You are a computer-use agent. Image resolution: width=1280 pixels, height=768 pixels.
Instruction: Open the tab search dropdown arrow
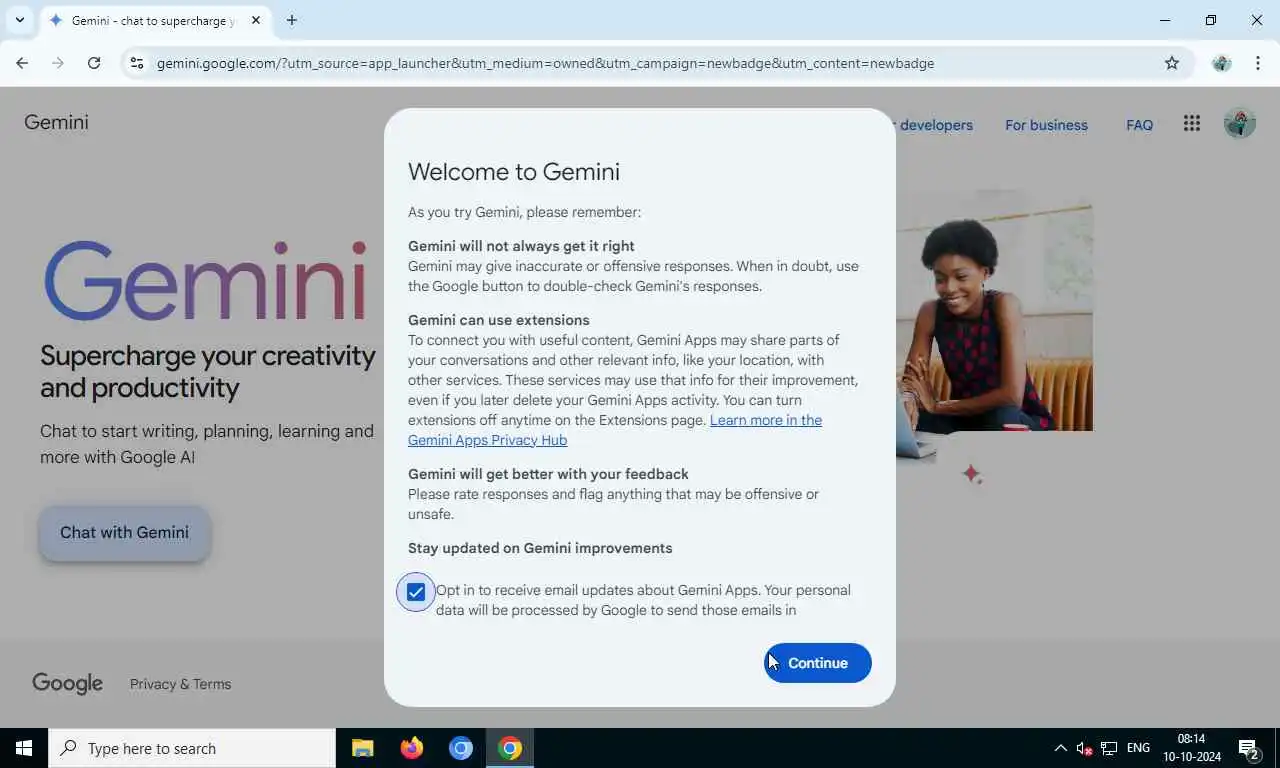(19, 20)
